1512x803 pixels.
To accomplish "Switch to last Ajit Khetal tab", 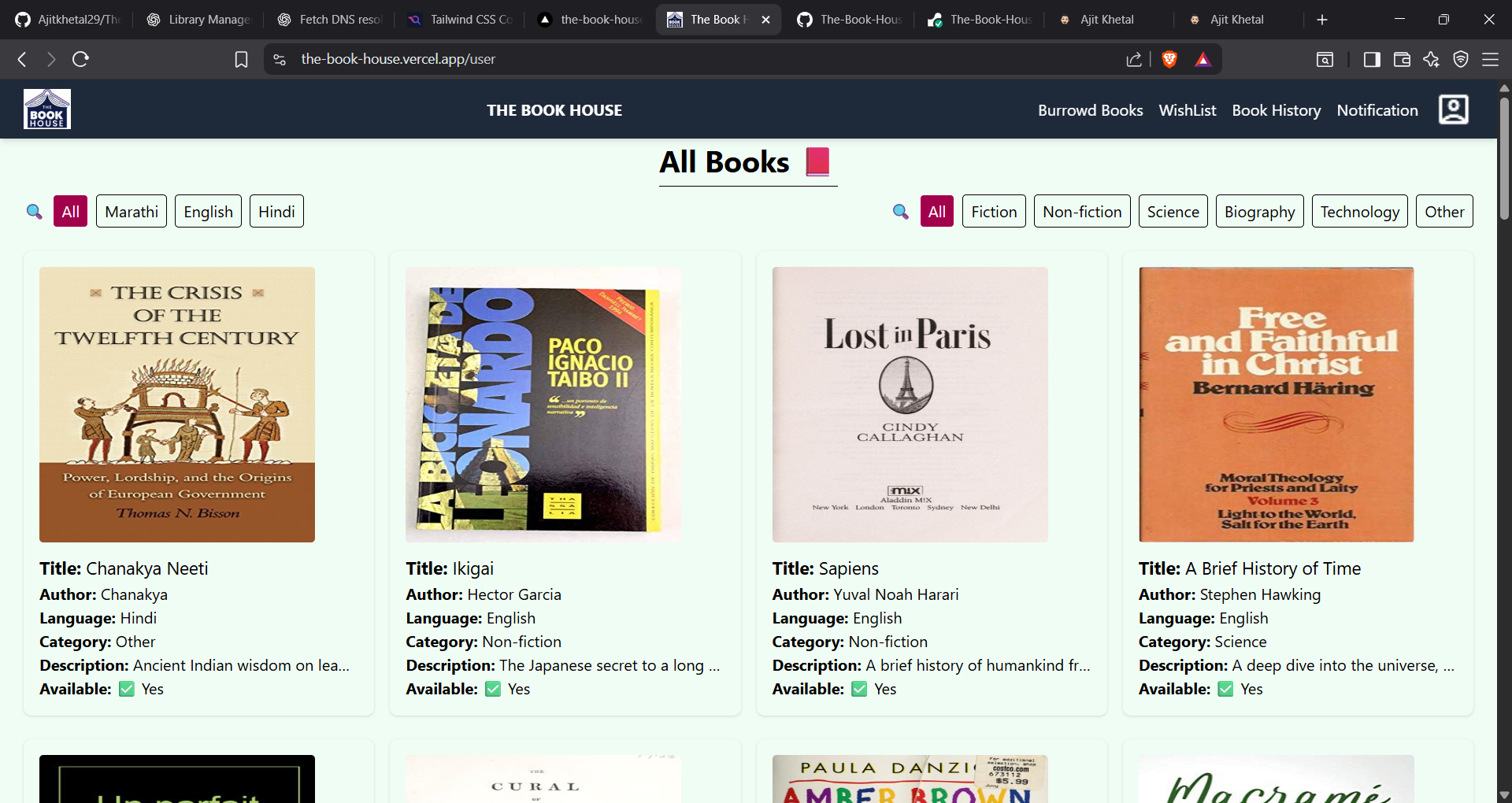I will [x=1237, y=20].
